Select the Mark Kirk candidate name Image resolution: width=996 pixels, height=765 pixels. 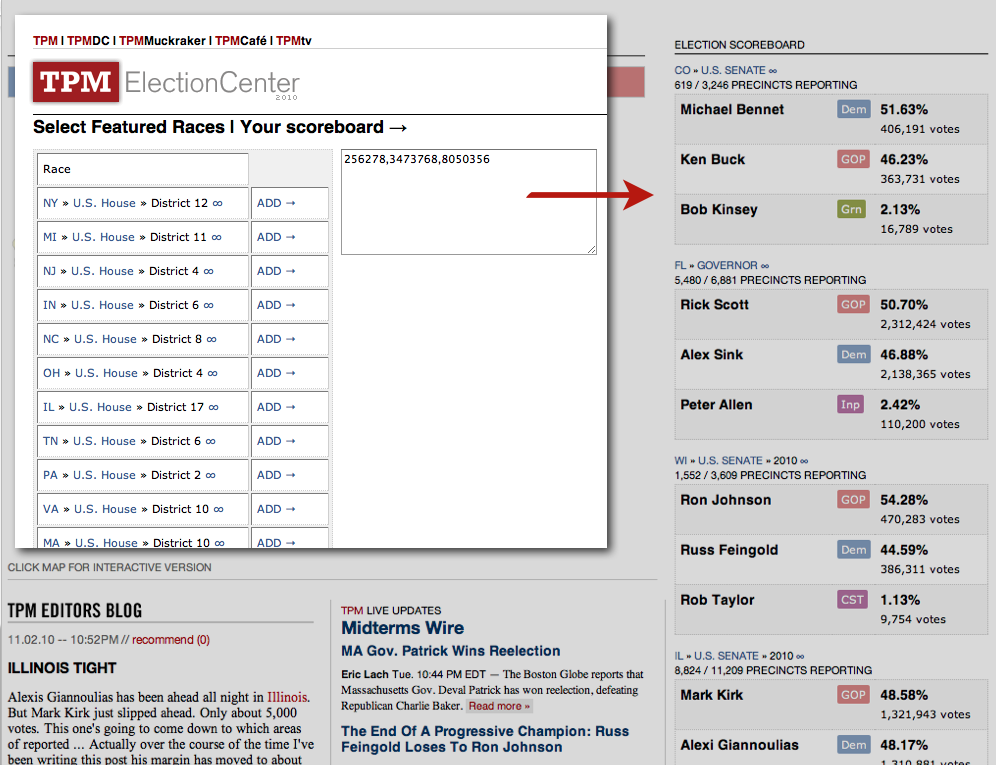(x=711, y=695)
